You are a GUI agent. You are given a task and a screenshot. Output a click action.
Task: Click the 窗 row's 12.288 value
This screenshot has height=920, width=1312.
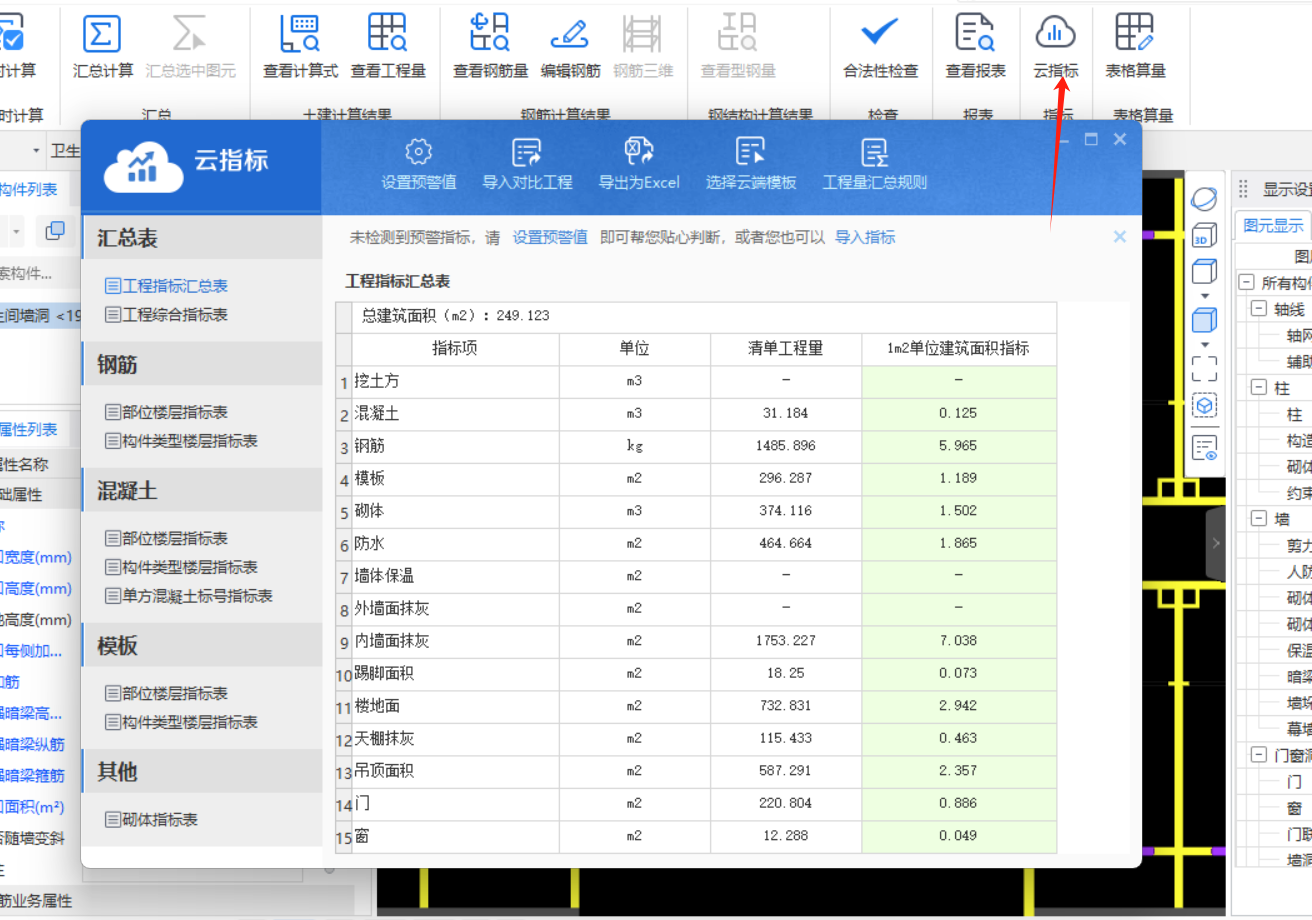point(786,836)
